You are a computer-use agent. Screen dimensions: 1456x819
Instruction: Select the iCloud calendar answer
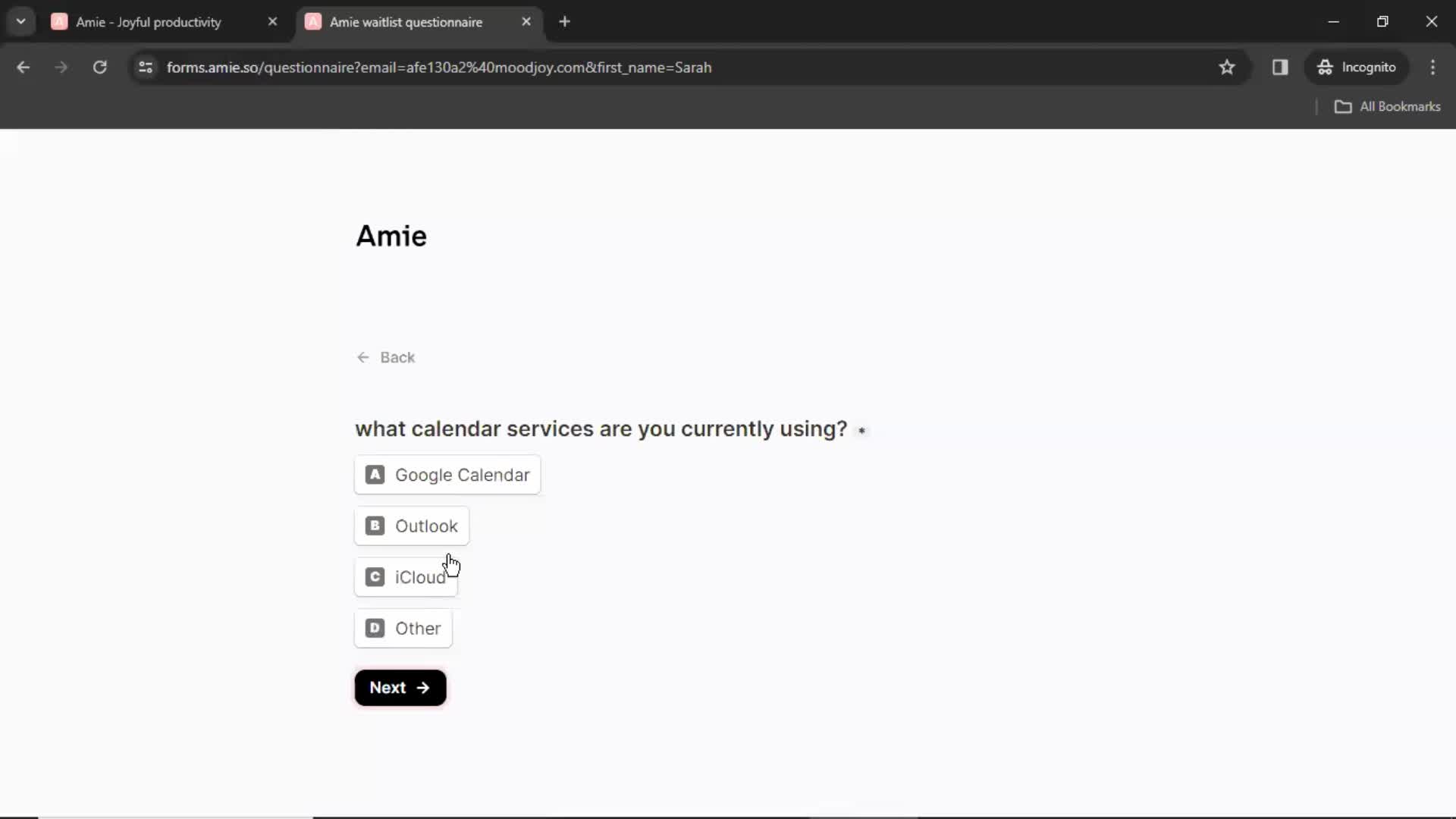coord(404,577)
